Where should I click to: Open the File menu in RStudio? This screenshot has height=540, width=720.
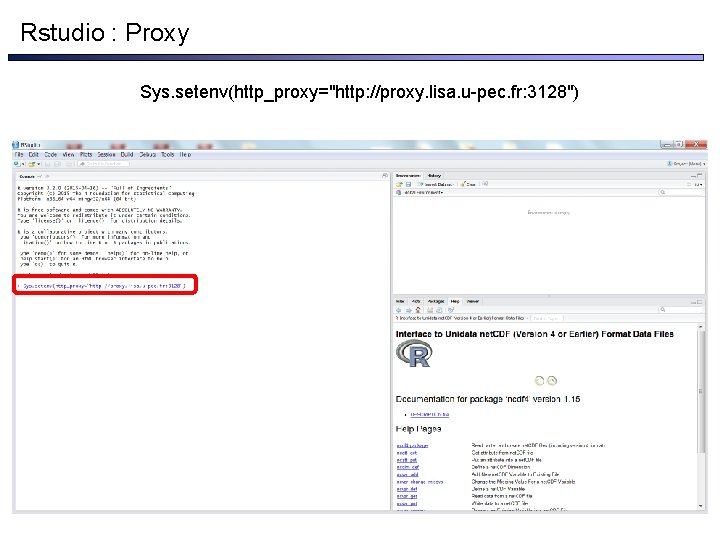[x=19, y=155]
